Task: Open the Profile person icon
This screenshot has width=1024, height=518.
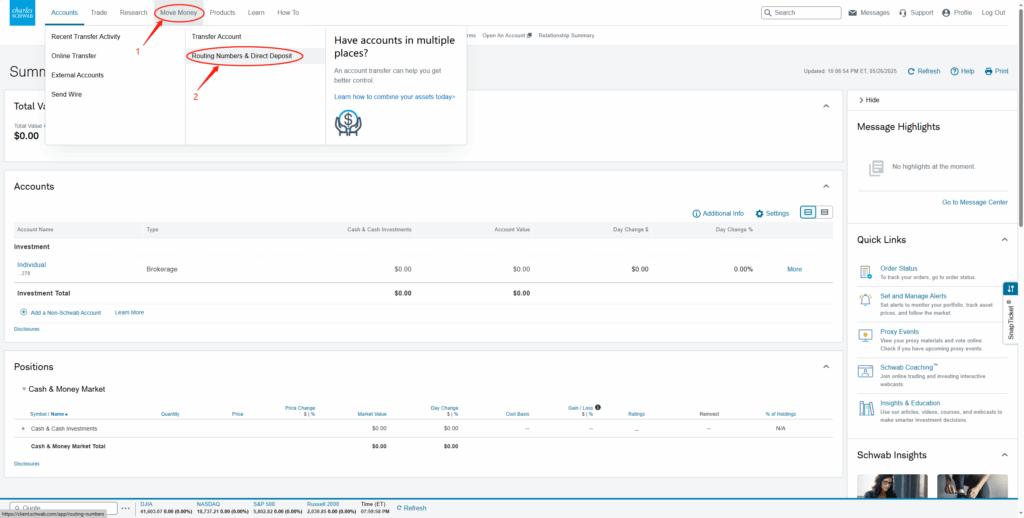Action: [x=946, y=13]
